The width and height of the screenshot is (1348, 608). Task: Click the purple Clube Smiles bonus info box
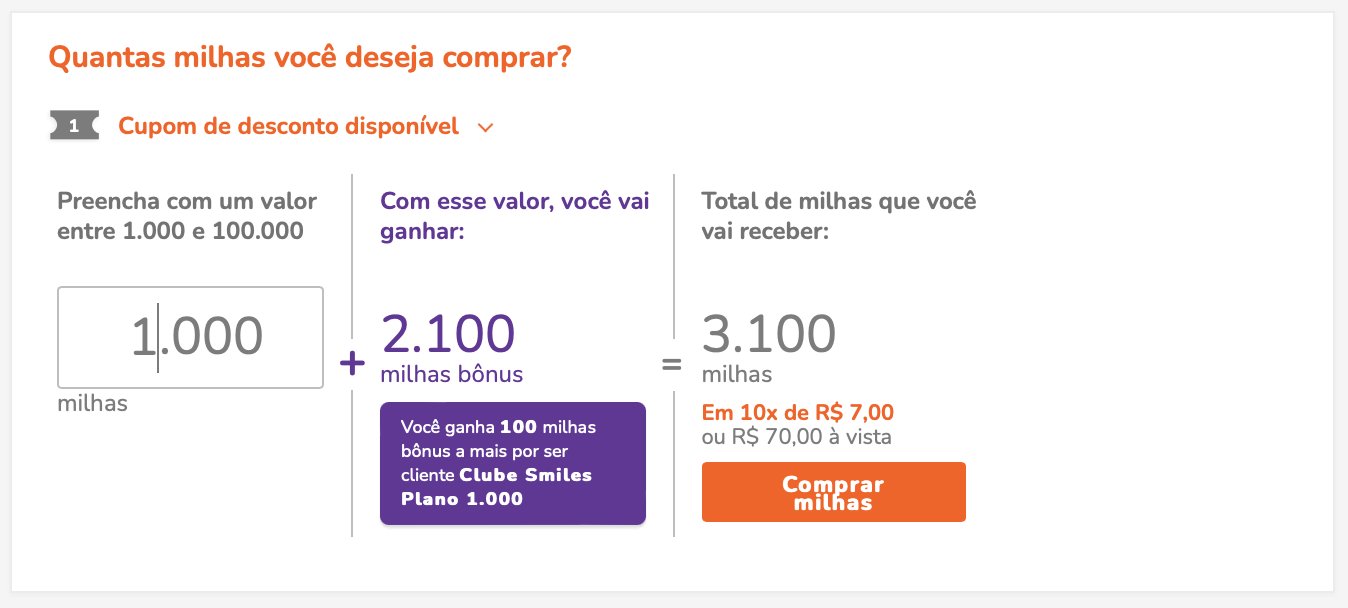[513, 463]
